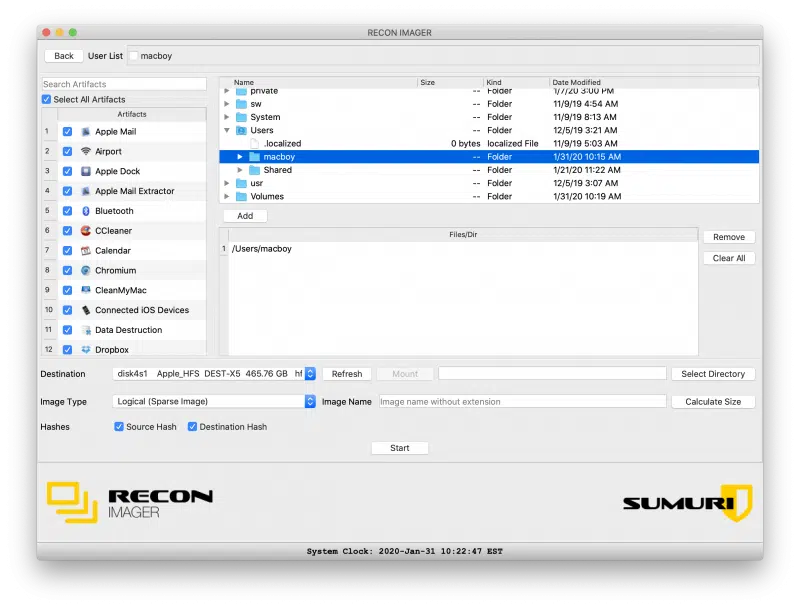Click the Dropbox icon
The width and height of the screenshot is (800, 609).
(x=86, y=350)
